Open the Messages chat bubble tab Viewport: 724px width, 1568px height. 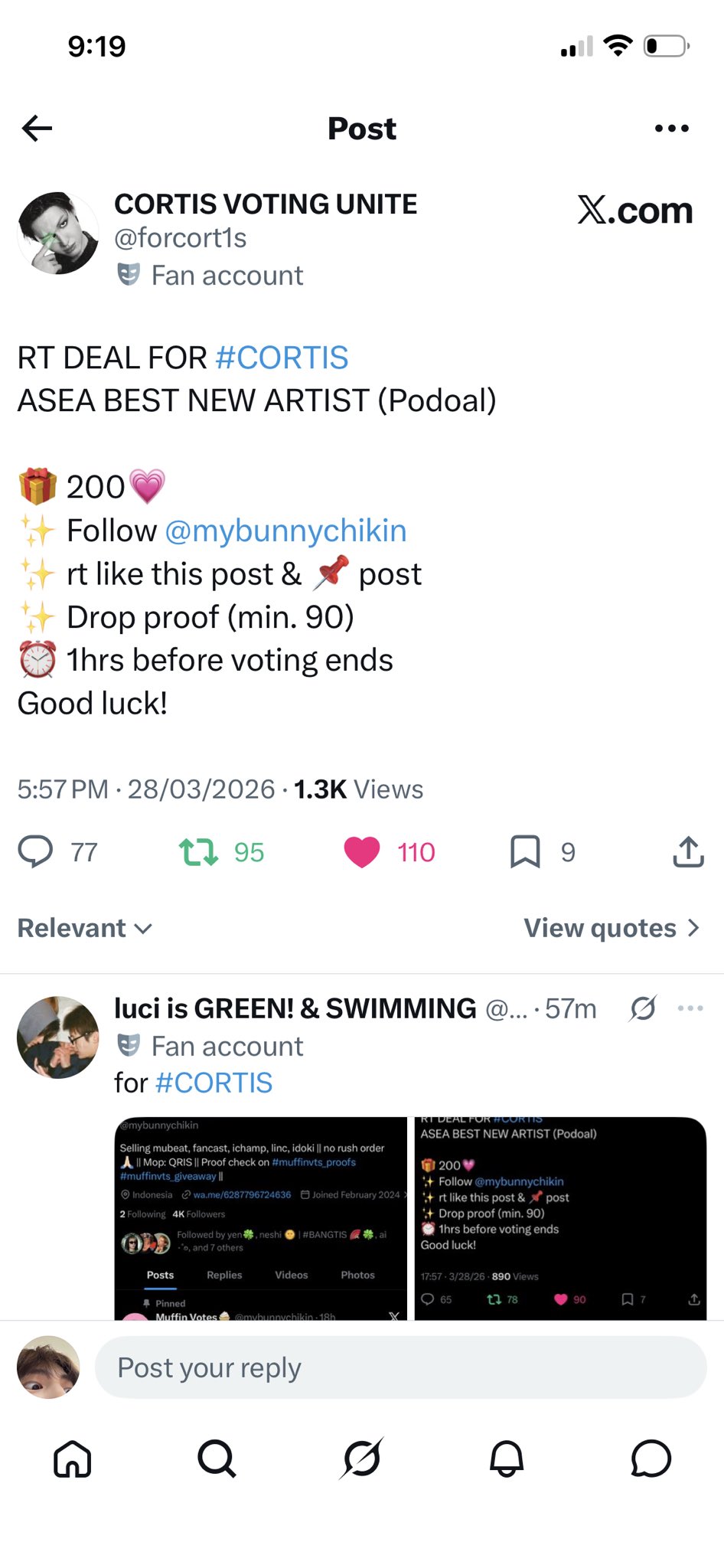pos(651,1459)
